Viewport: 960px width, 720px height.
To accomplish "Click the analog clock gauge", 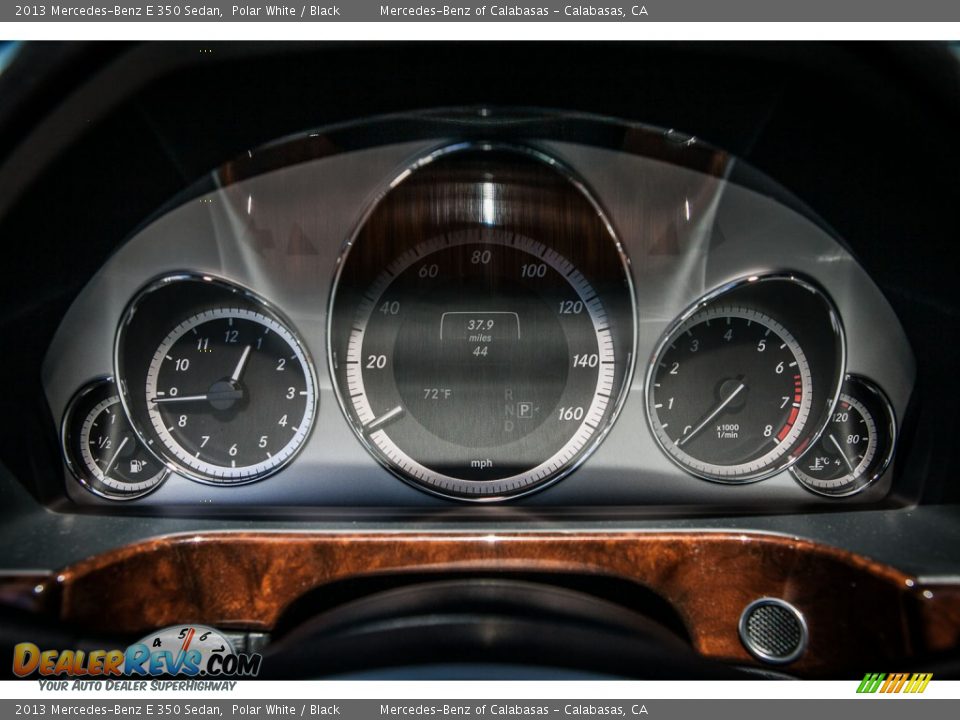I will tap(224, 395).
